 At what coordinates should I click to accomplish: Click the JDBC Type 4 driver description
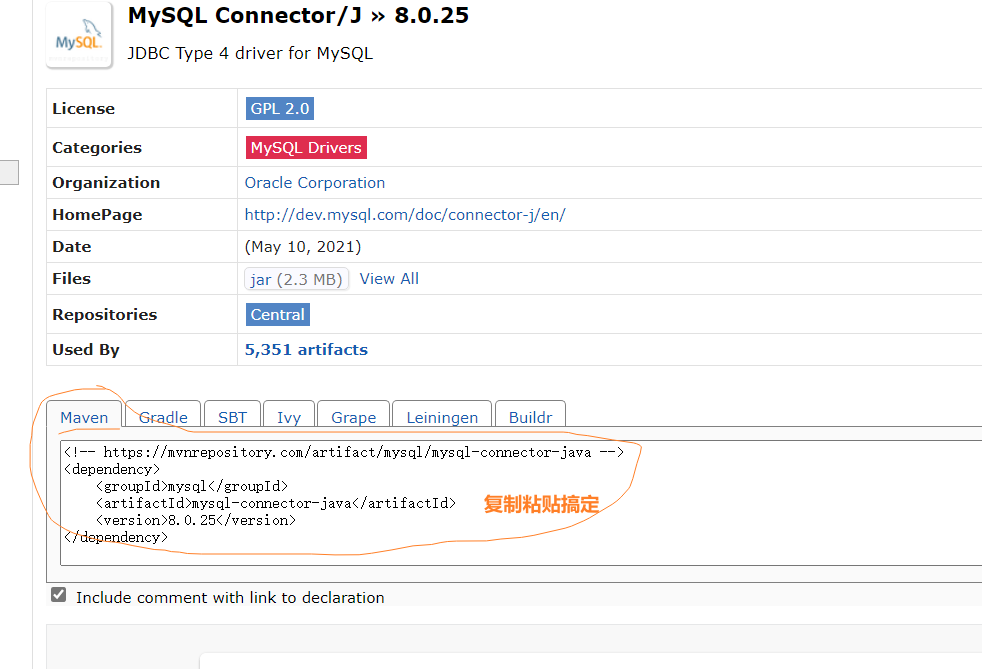pos(250,53)
